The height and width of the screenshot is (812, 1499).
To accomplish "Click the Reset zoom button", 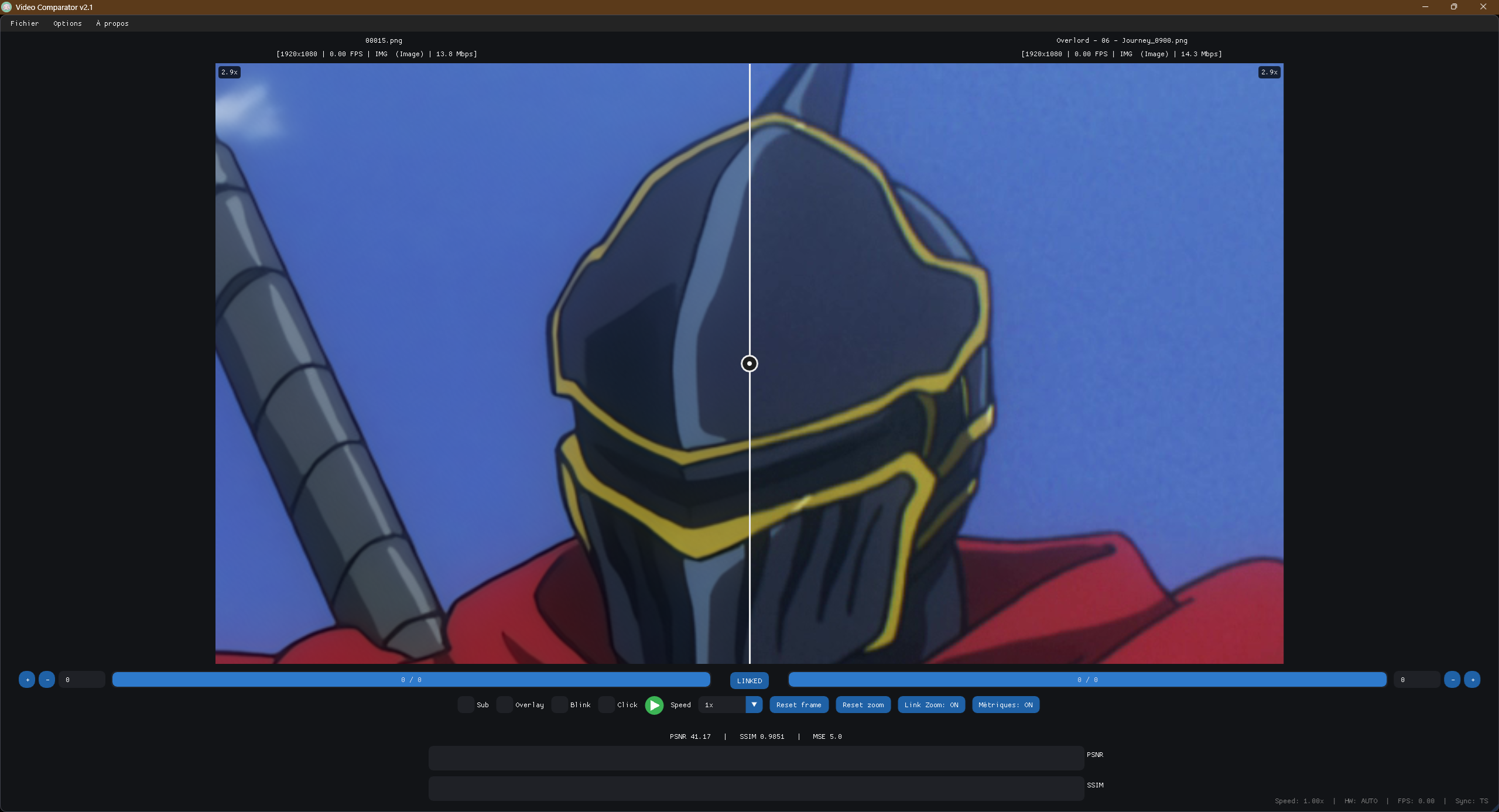I will point(863,705).
